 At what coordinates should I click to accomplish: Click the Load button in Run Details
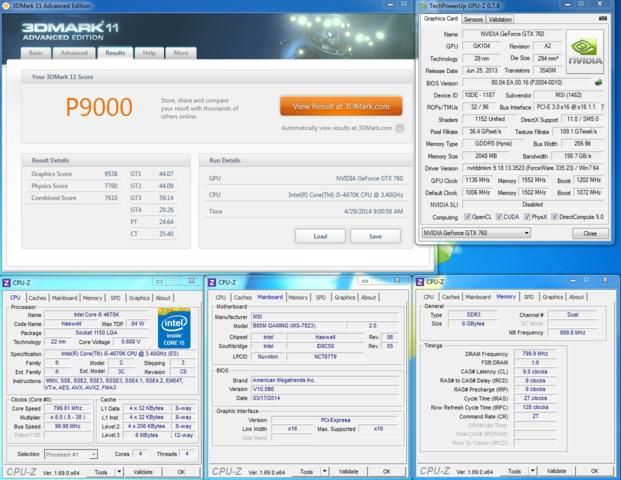pyautogui.click(x=320, y=236)
